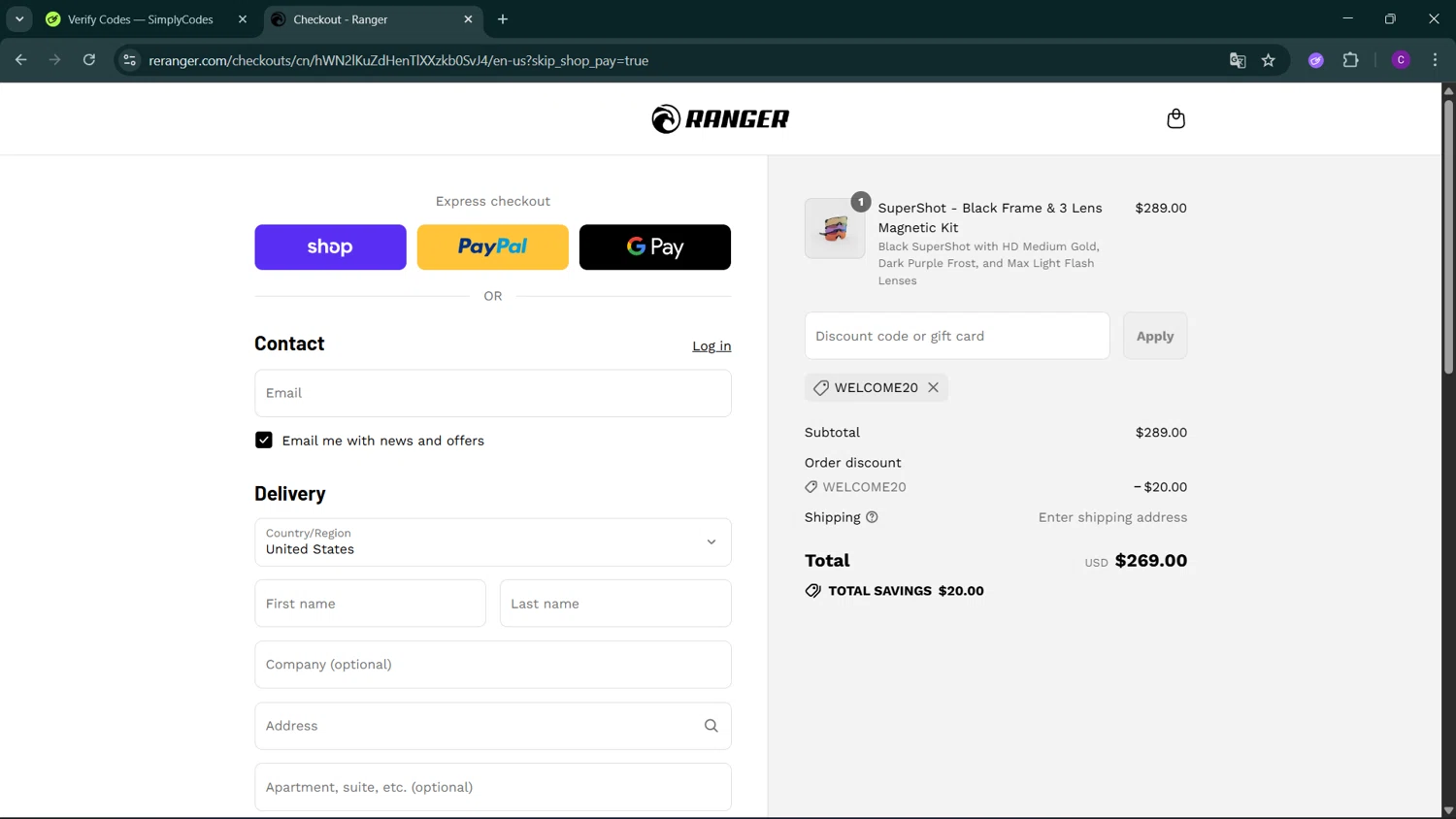Remove the WELCOME20 discount code tag

tap(933, 387)
